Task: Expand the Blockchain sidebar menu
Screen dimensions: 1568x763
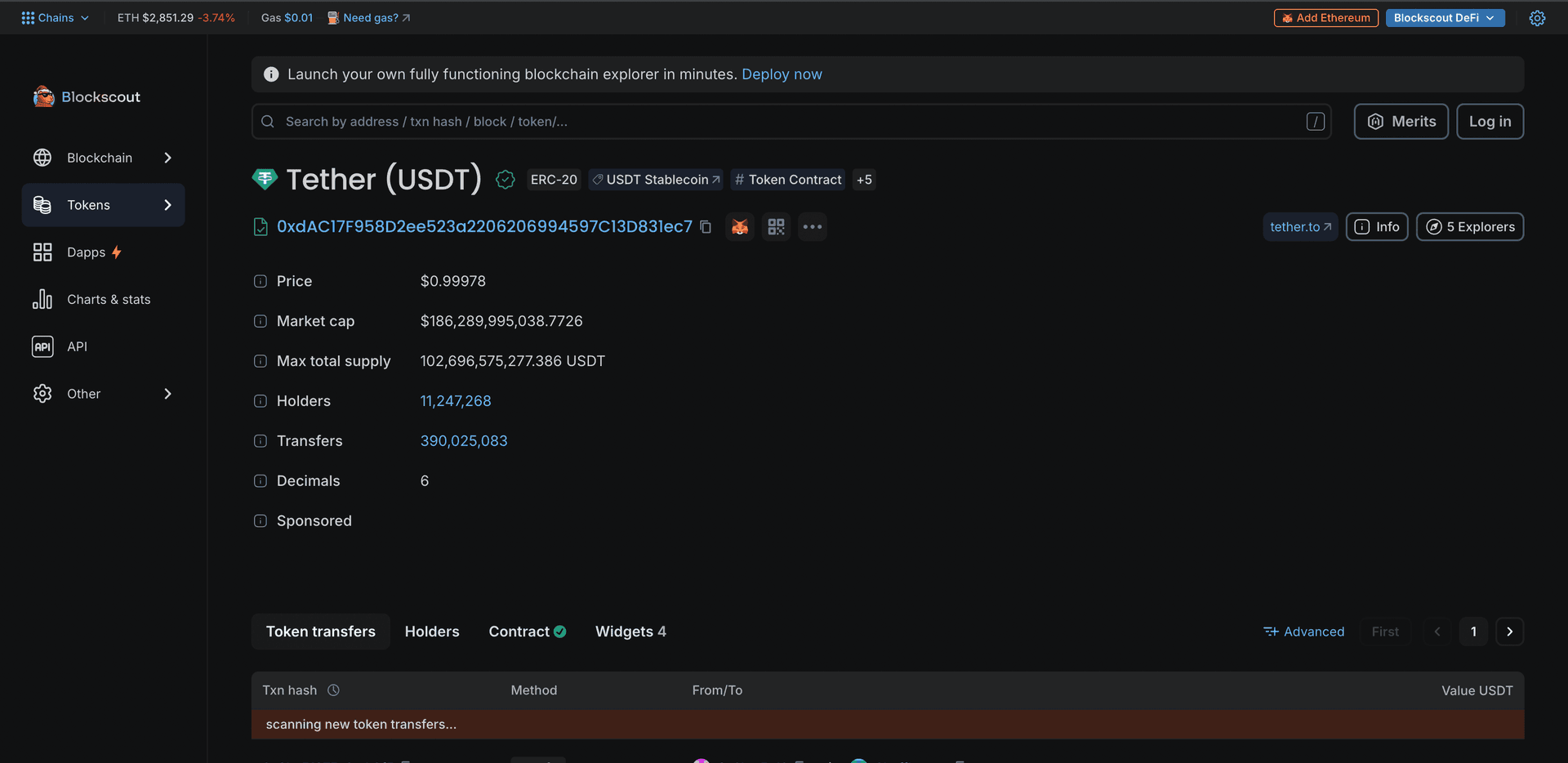Action: (x=103, y=158)
